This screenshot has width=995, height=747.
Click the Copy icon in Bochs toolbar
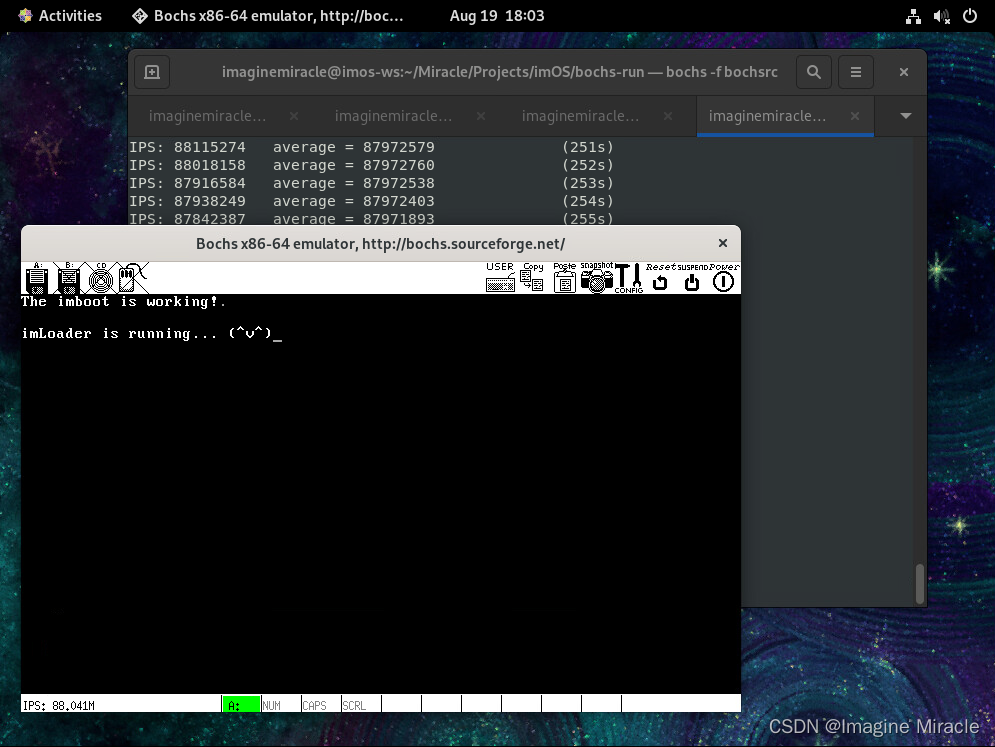532,277
